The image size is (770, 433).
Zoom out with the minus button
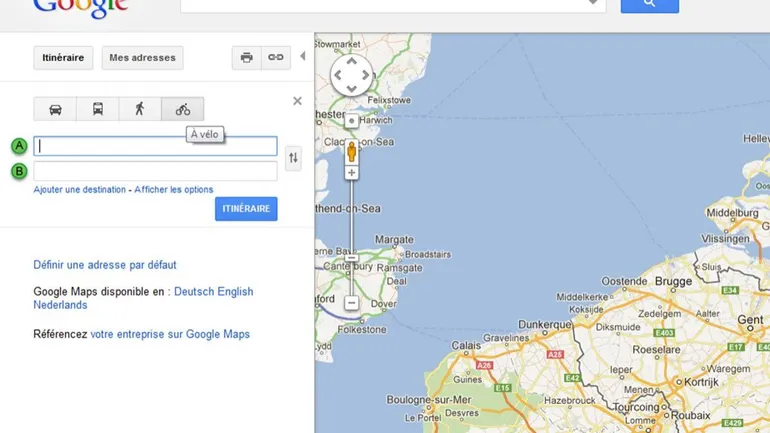pyautogui.click(x=352, y=303)
